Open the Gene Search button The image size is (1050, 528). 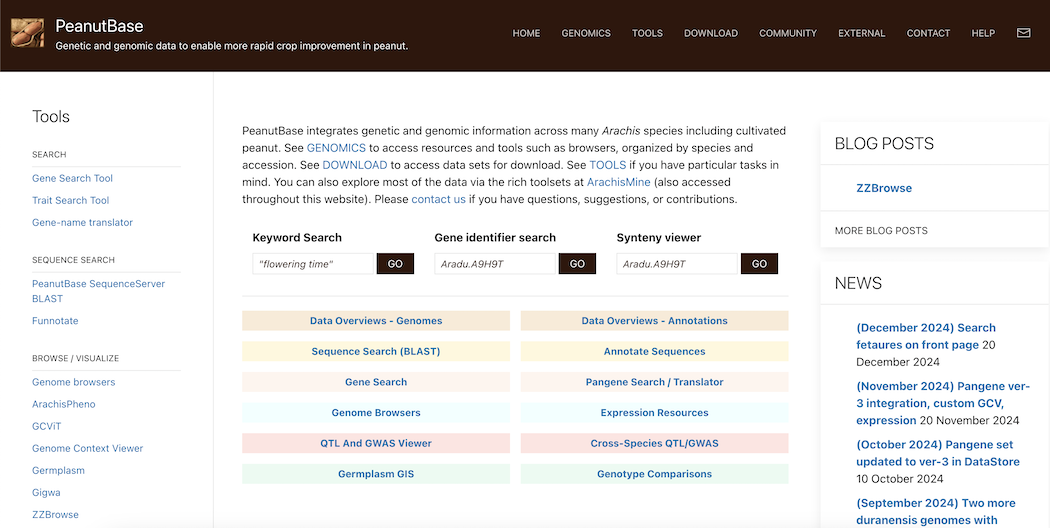coord(376,382)
